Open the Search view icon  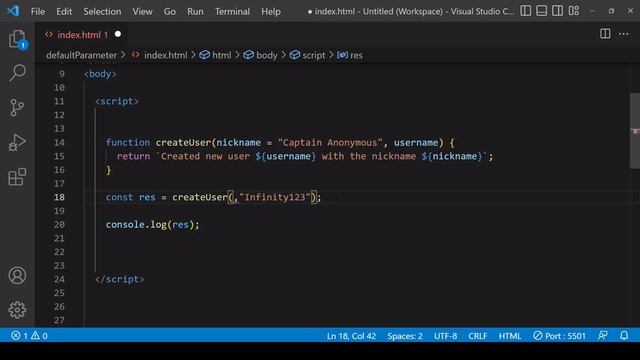point(18,73)
